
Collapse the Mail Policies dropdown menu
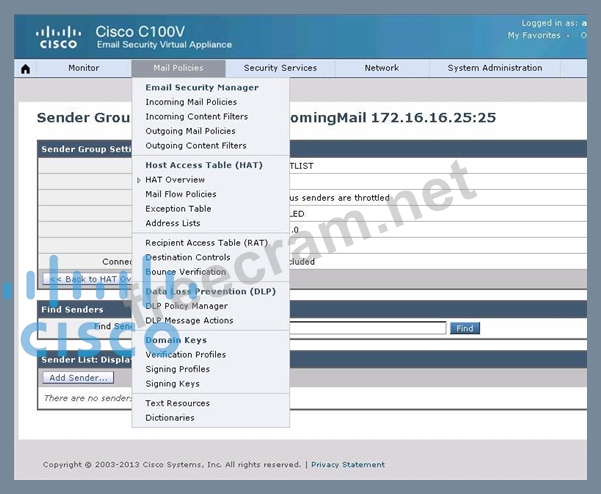tap(178, 69)
